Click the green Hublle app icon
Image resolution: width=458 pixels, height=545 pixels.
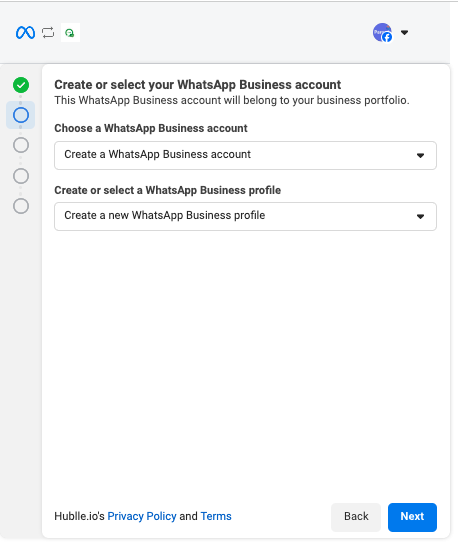coord(70,33)
